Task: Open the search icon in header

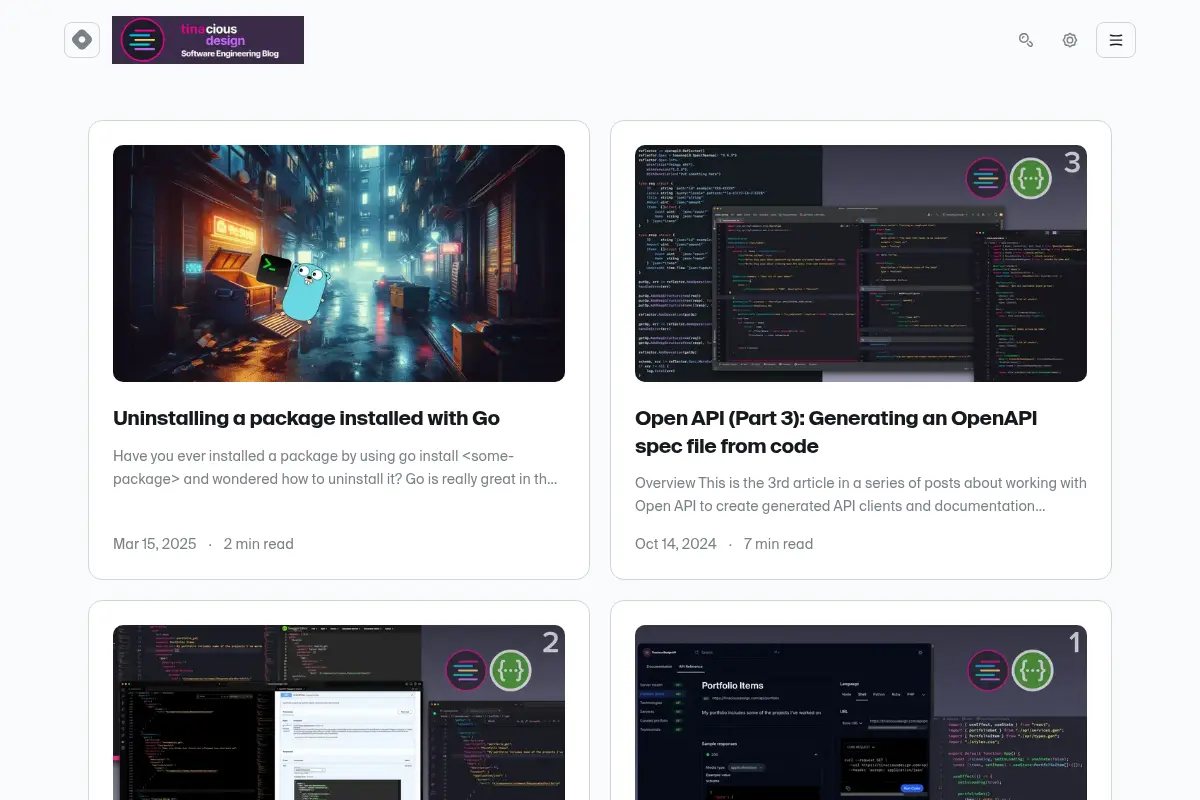Action: pyautogui.click(x=1025, y=40)
